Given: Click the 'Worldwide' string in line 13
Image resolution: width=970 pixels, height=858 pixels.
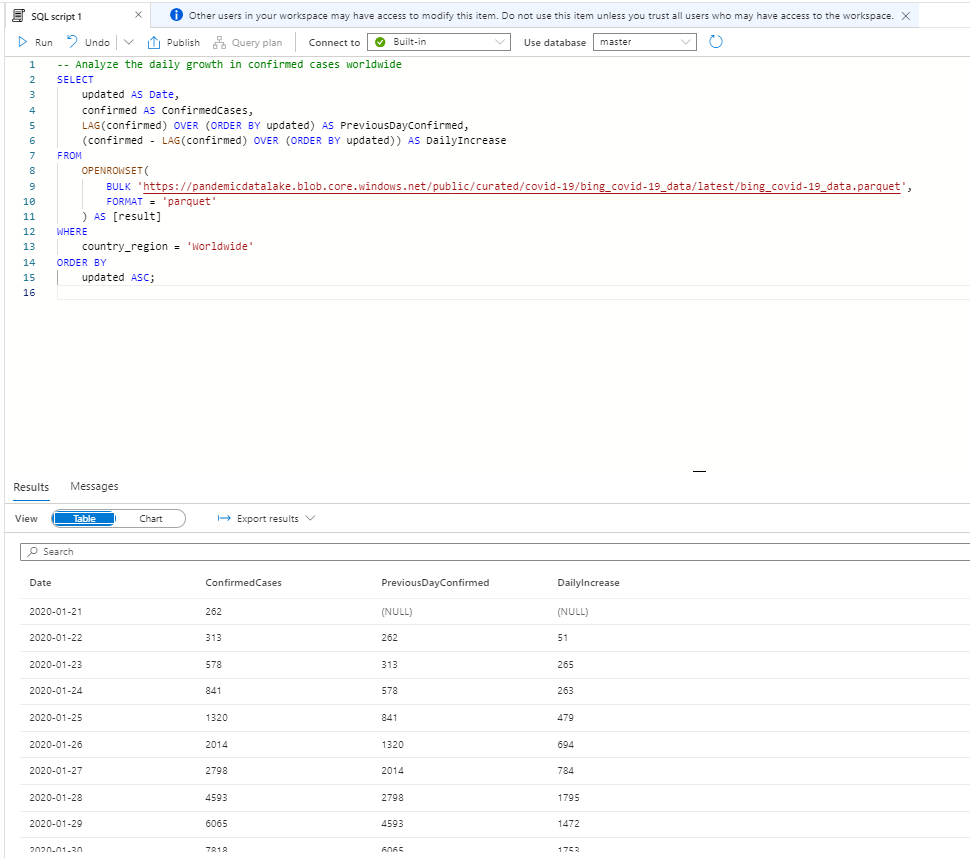Looking at the screenshot, I should [x=220, y=246].
